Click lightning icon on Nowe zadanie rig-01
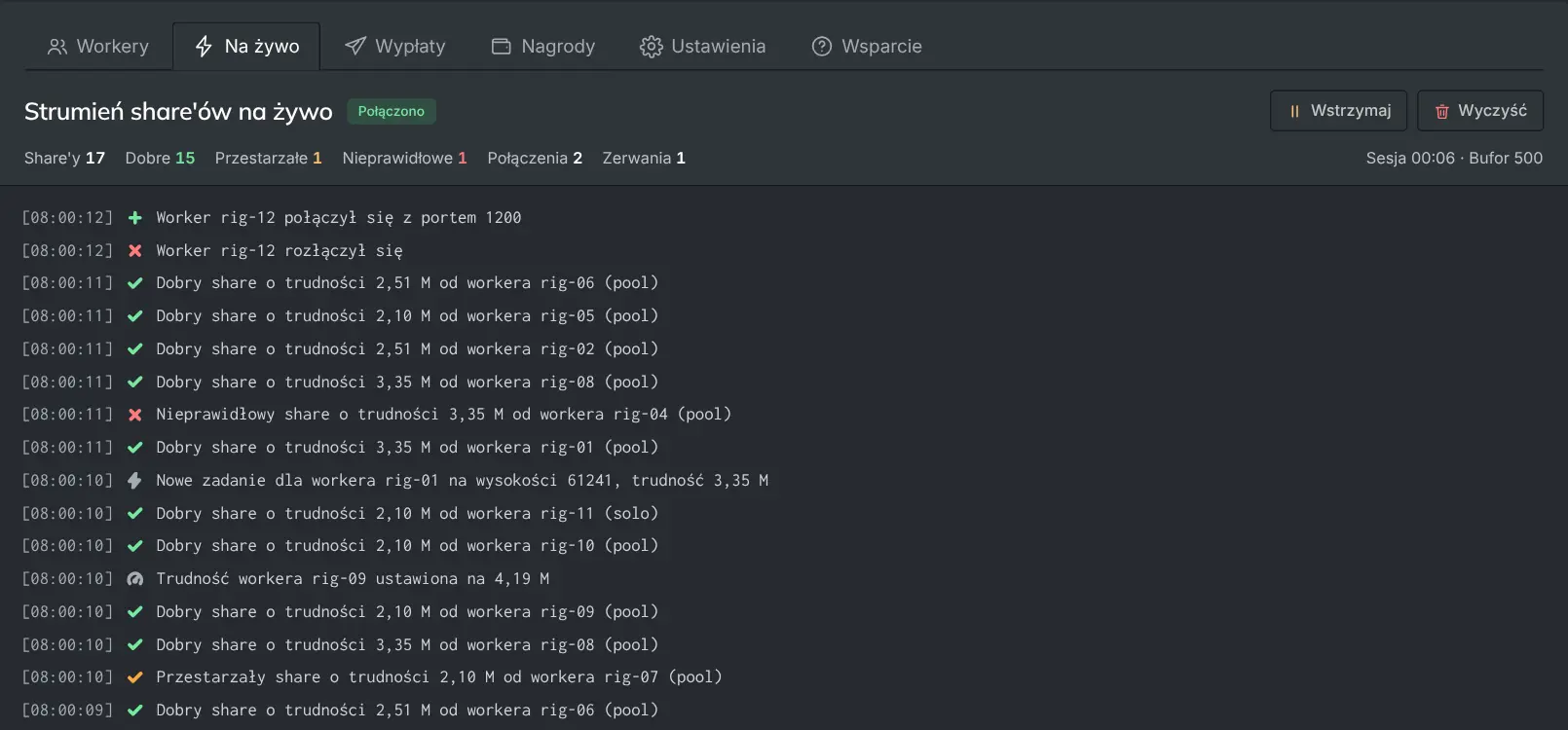Screen dimensions: 1568x730 135,481
